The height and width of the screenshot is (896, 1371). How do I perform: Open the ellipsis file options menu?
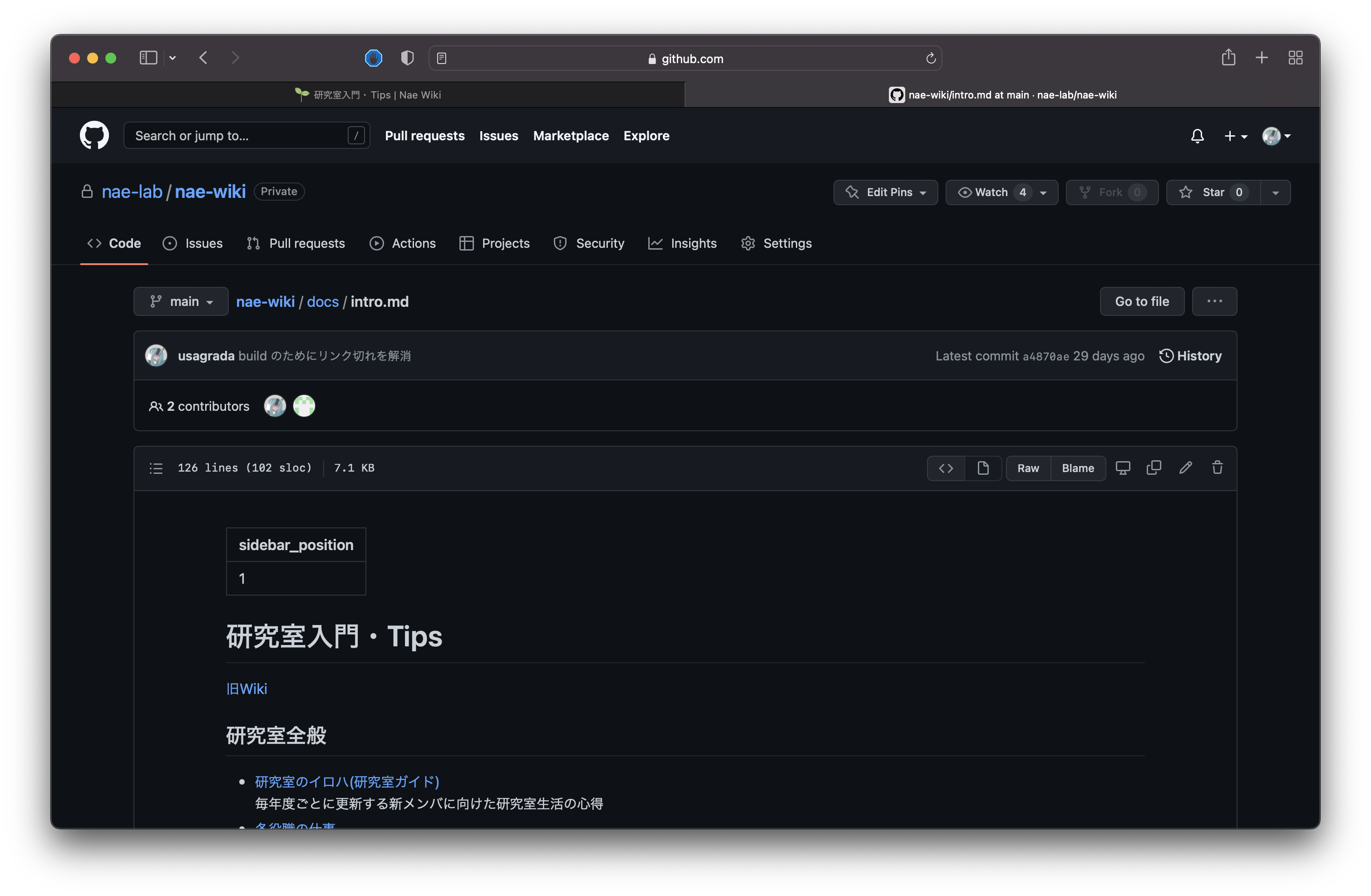click(x=1214, y=301)
